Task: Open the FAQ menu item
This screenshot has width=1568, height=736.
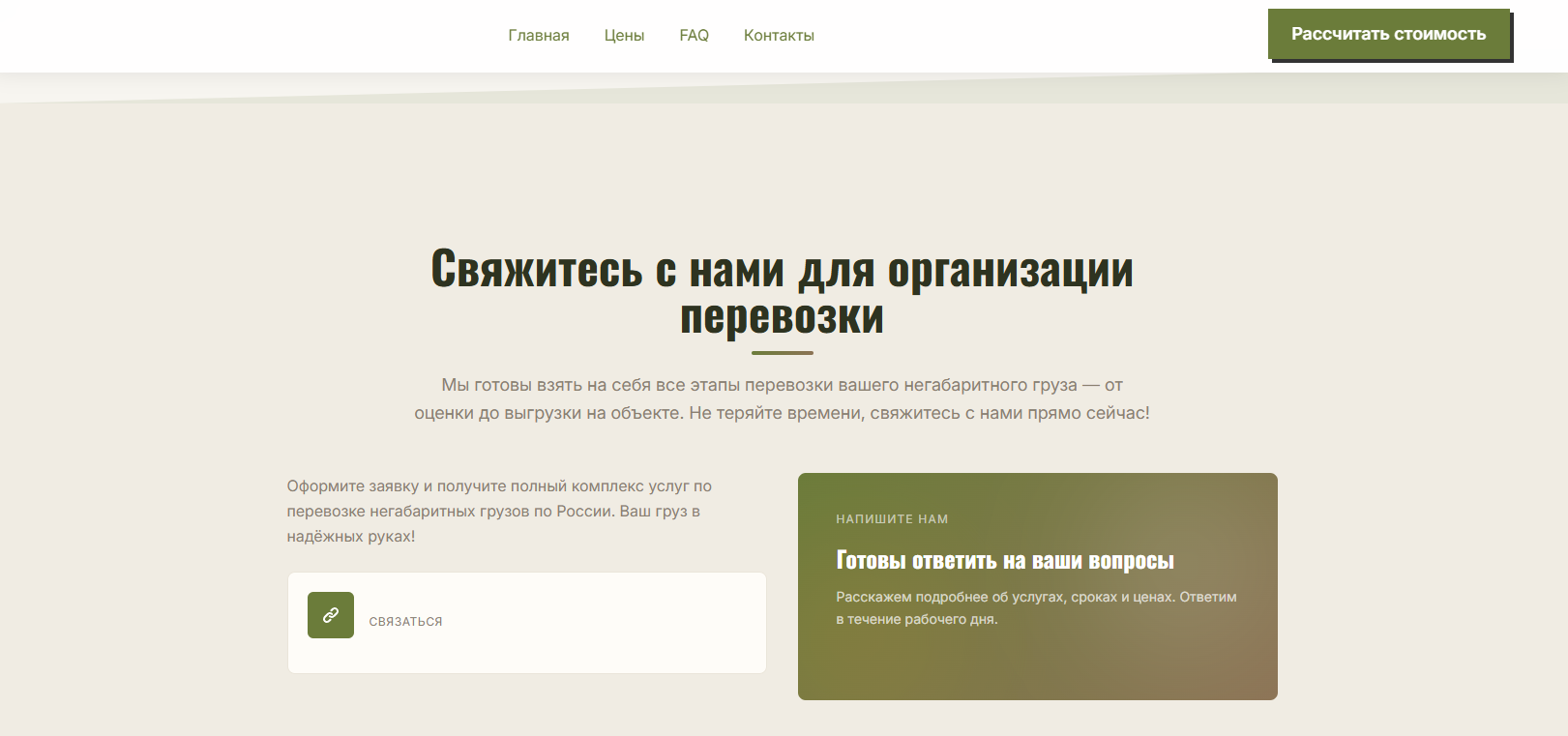Action: point(694,36)
